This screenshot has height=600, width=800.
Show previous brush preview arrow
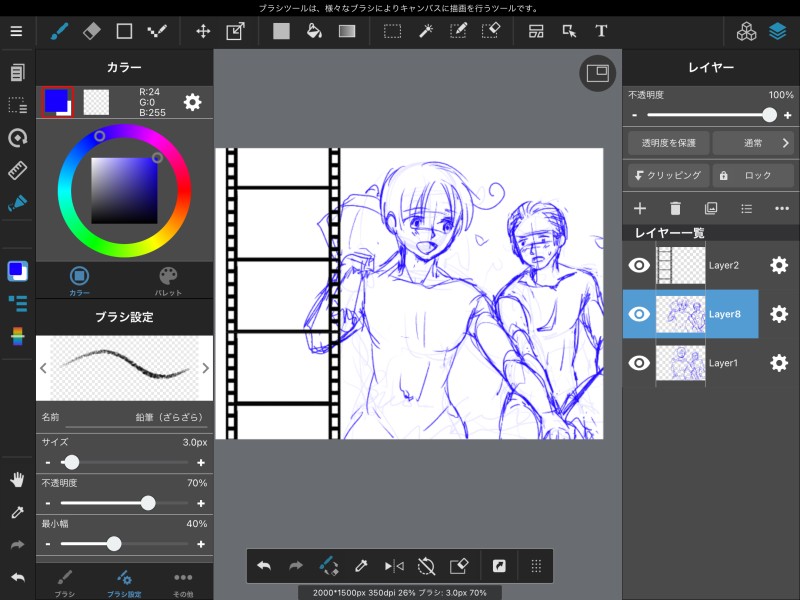43,368
